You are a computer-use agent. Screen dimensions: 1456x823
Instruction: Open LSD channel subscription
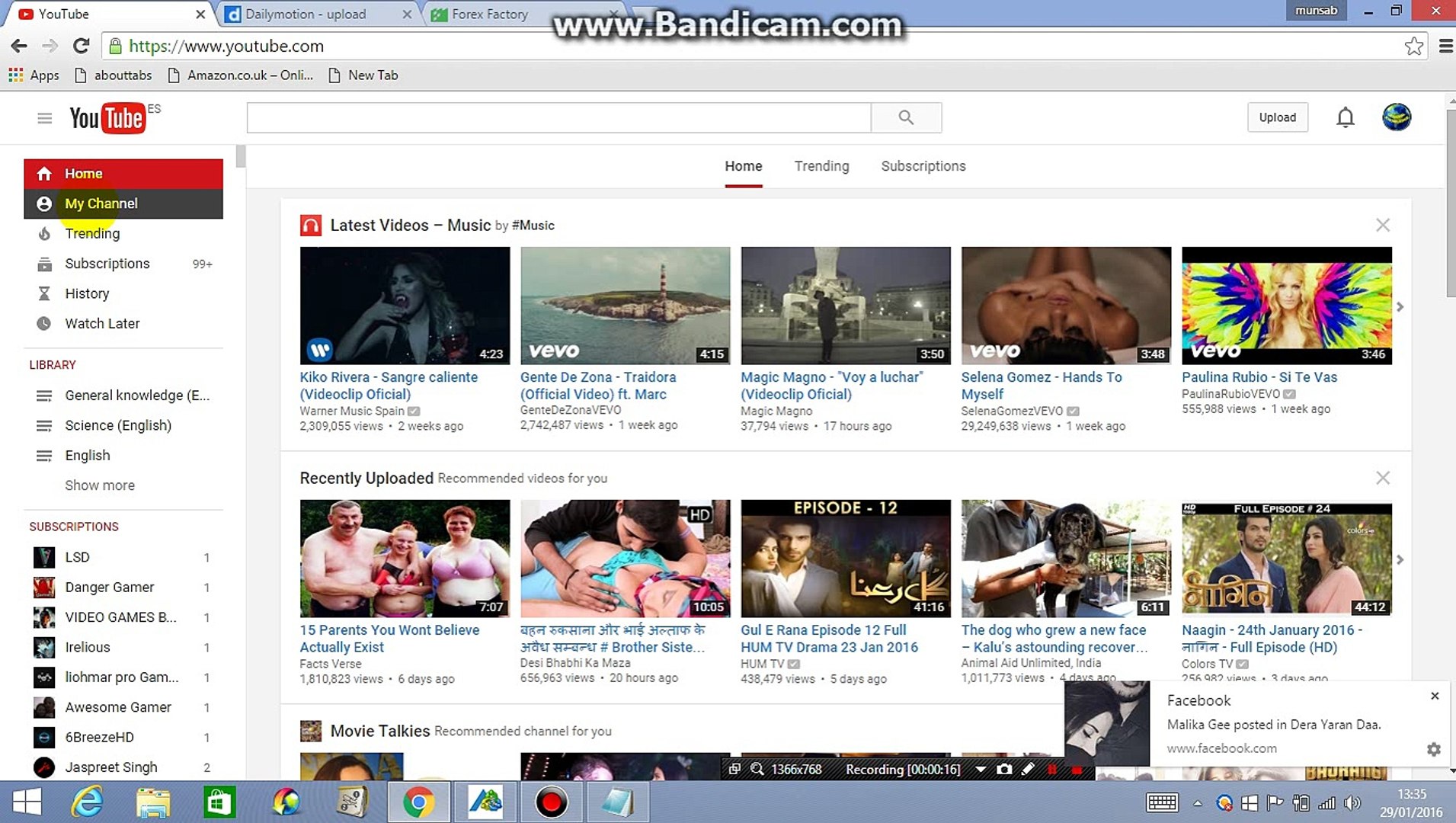pyautogui.click(x=123, y=557)
